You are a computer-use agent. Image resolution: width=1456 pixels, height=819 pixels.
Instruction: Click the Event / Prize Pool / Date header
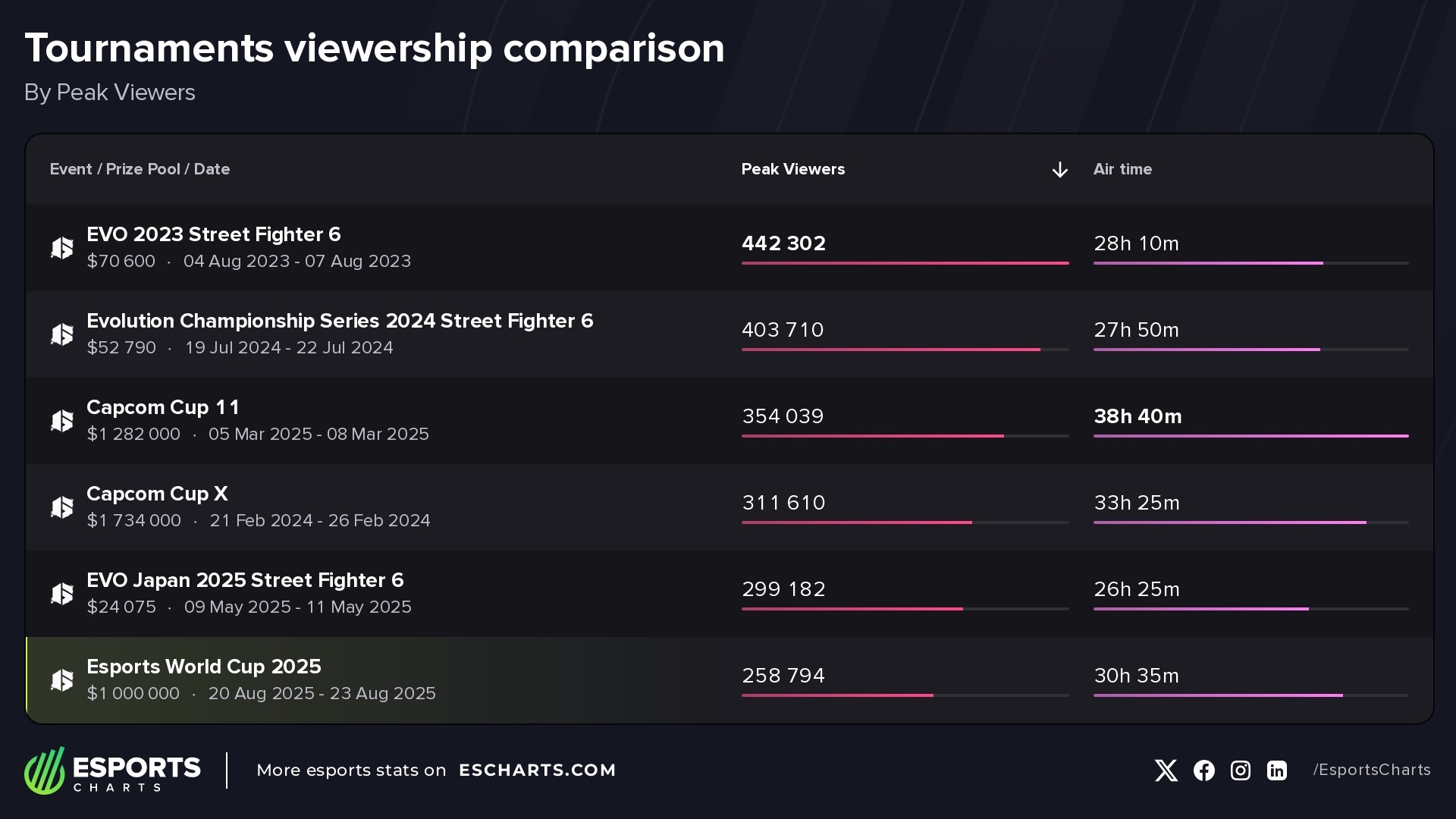tap(140, 169)
